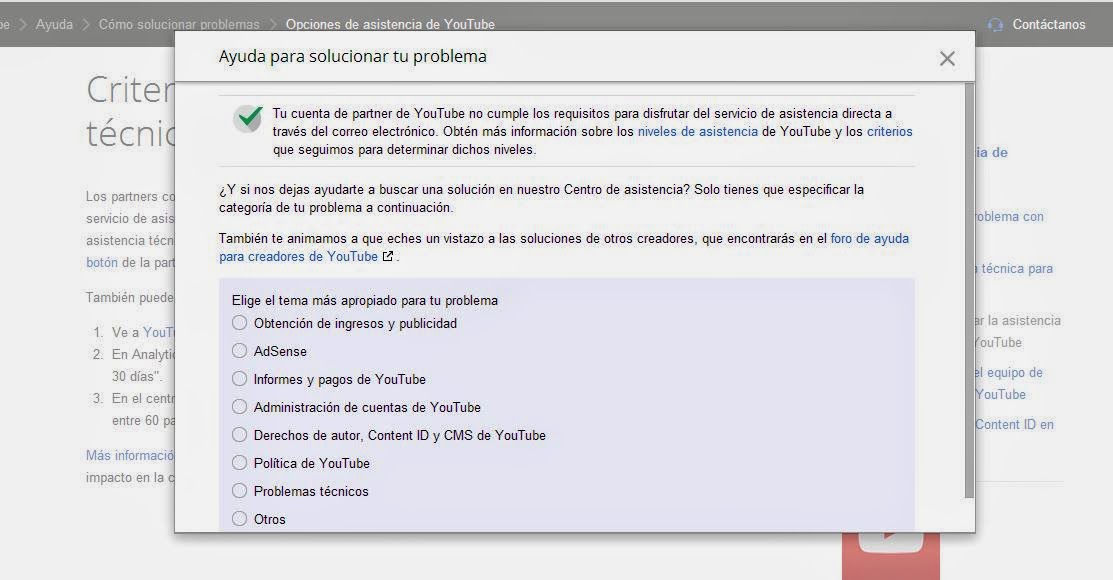The image size is (1113, 580).
Task: Click the red YouTube logo thumbnail
Action: [891, 556]
